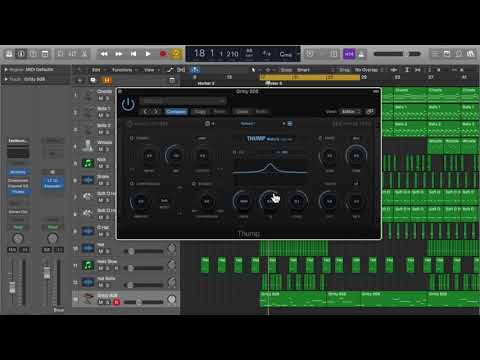Screen dimensions: 480x360
Task: Adjust the Grimy 808 track volume slider
Action: (x=144, y=302)
